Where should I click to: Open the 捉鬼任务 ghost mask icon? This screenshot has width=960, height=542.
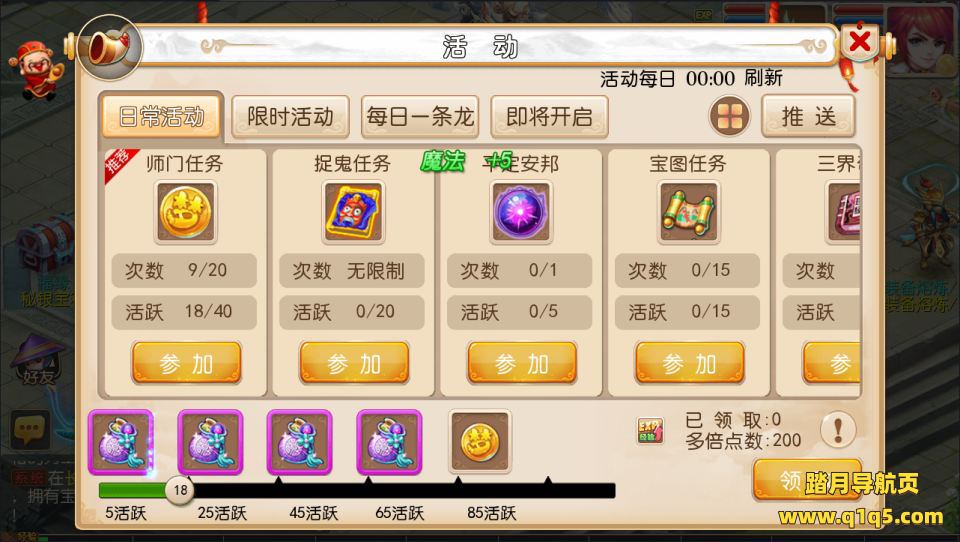coord(353,213)
